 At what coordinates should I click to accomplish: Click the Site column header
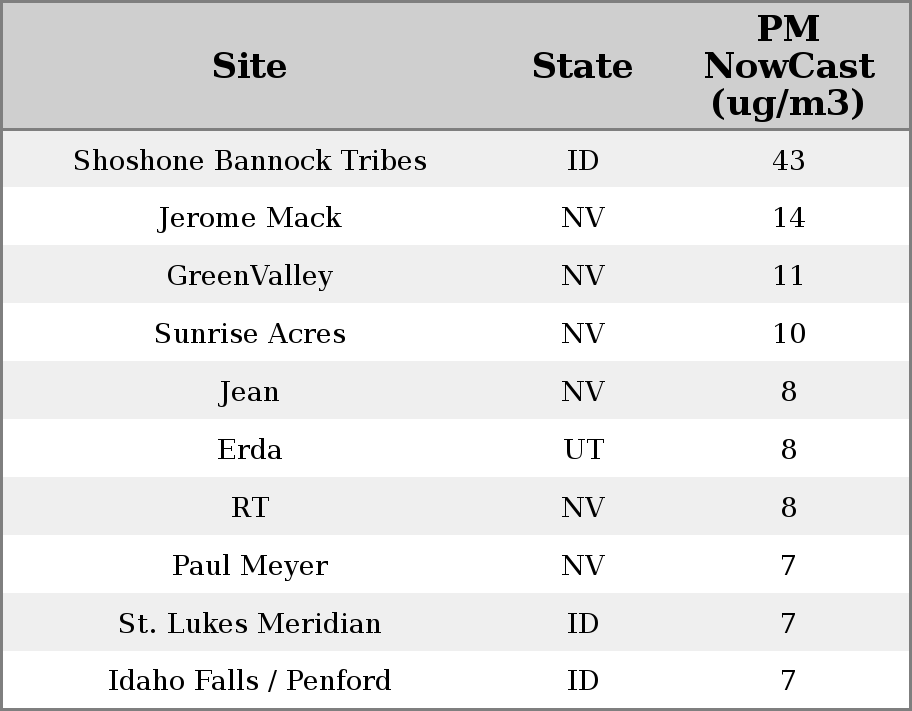(x=250, y=66)
